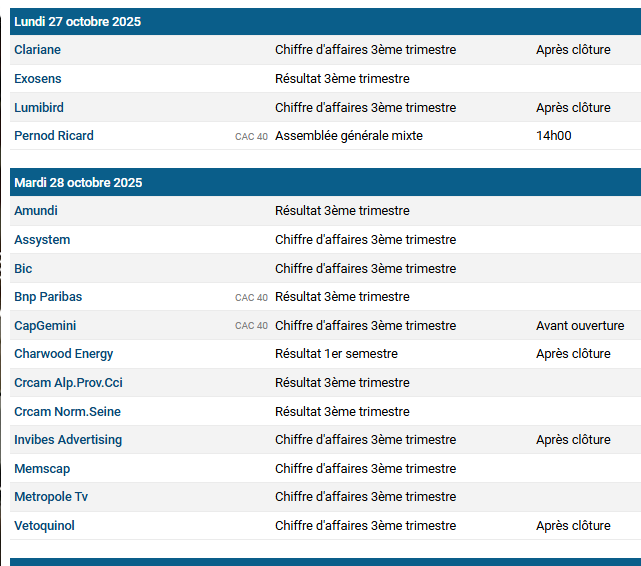Open the Bnp Paribas company link

pos(48,297)
